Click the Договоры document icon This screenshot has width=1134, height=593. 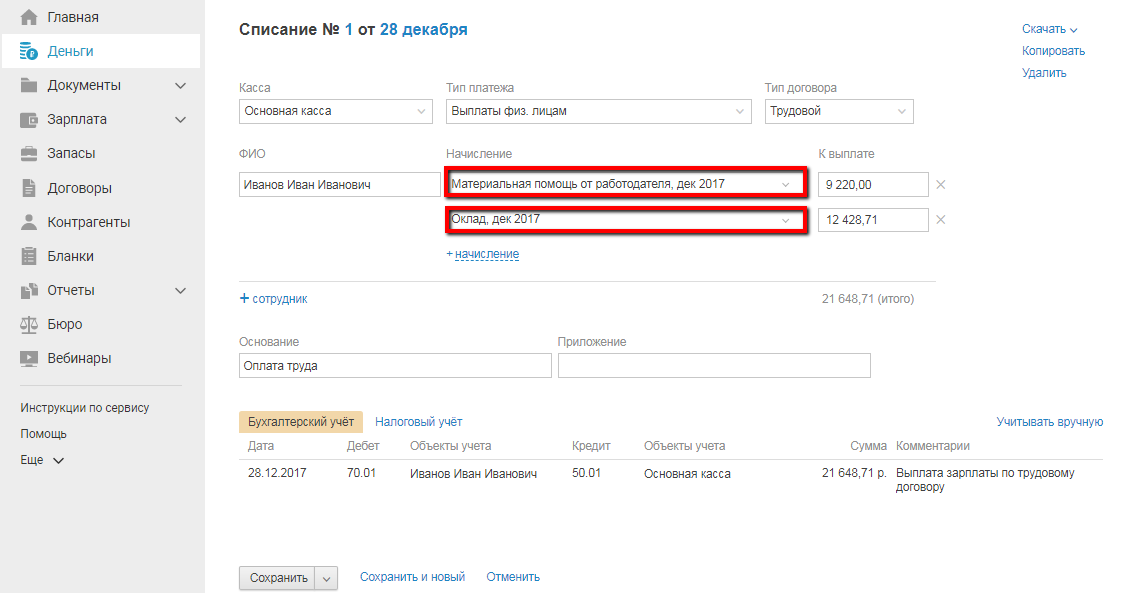(x=29, y=188)
